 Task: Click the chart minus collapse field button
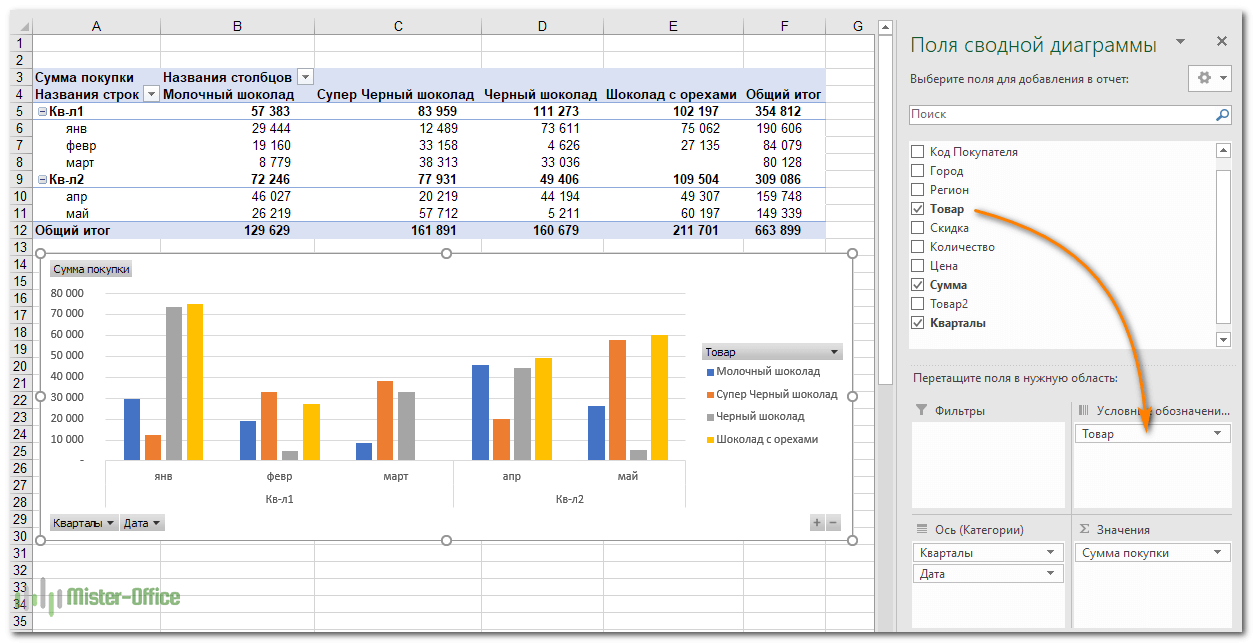(x=833, y=522)
